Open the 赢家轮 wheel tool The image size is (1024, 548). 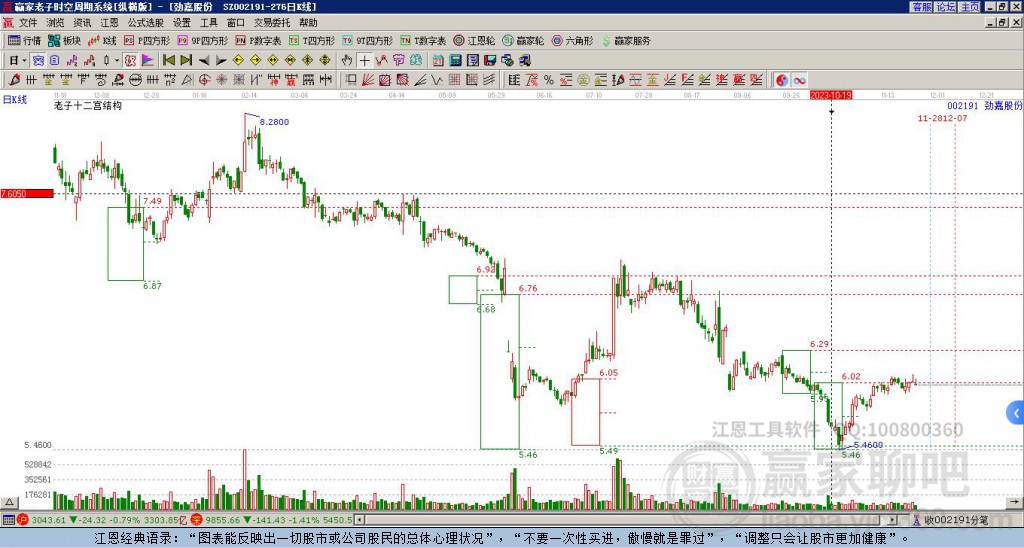[523, 41]
